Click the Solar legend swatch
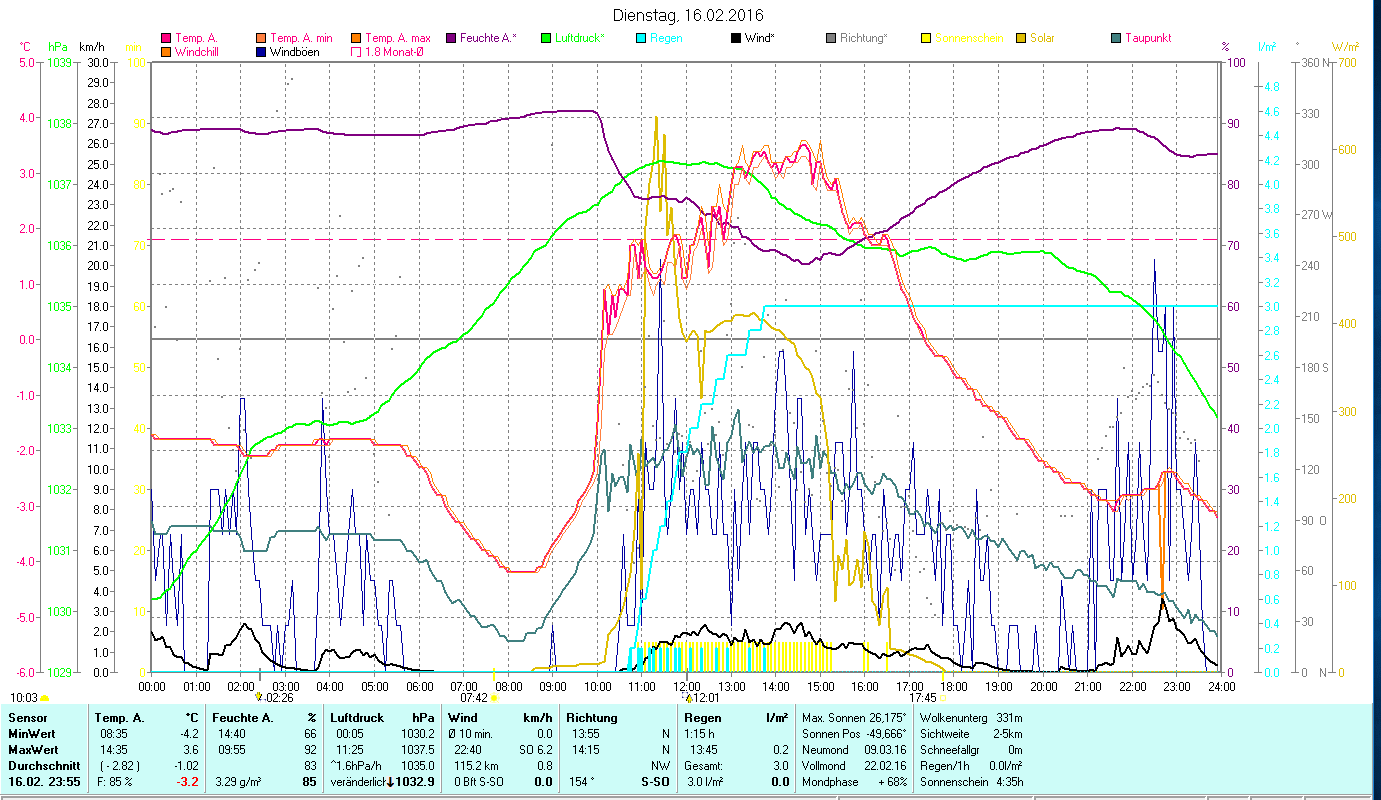The width and height of the screenshot is (1381, 800). coord(1020,38)
